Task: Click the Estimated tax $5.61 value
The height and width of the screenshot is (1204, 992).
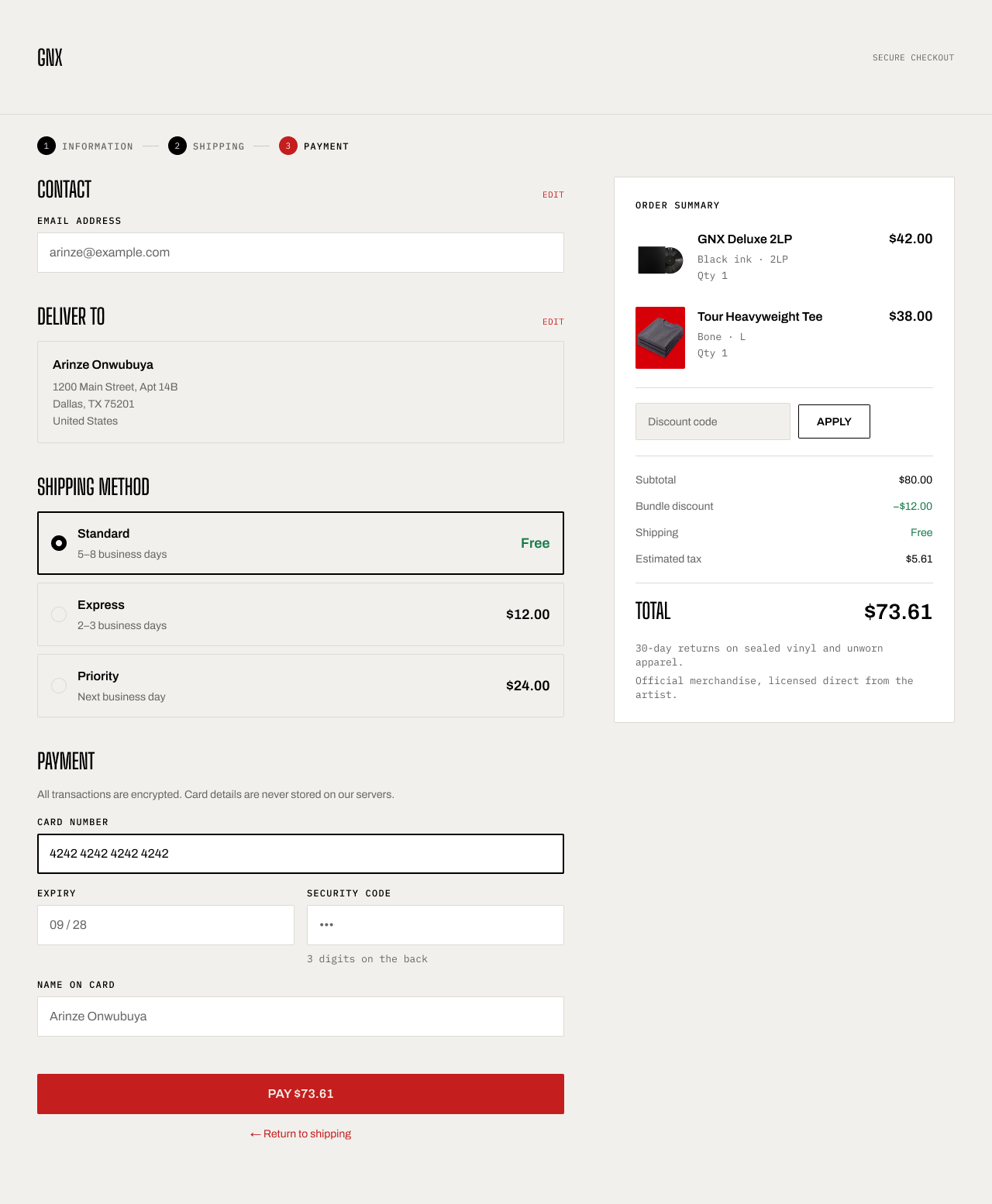Action: pos(919,559)
